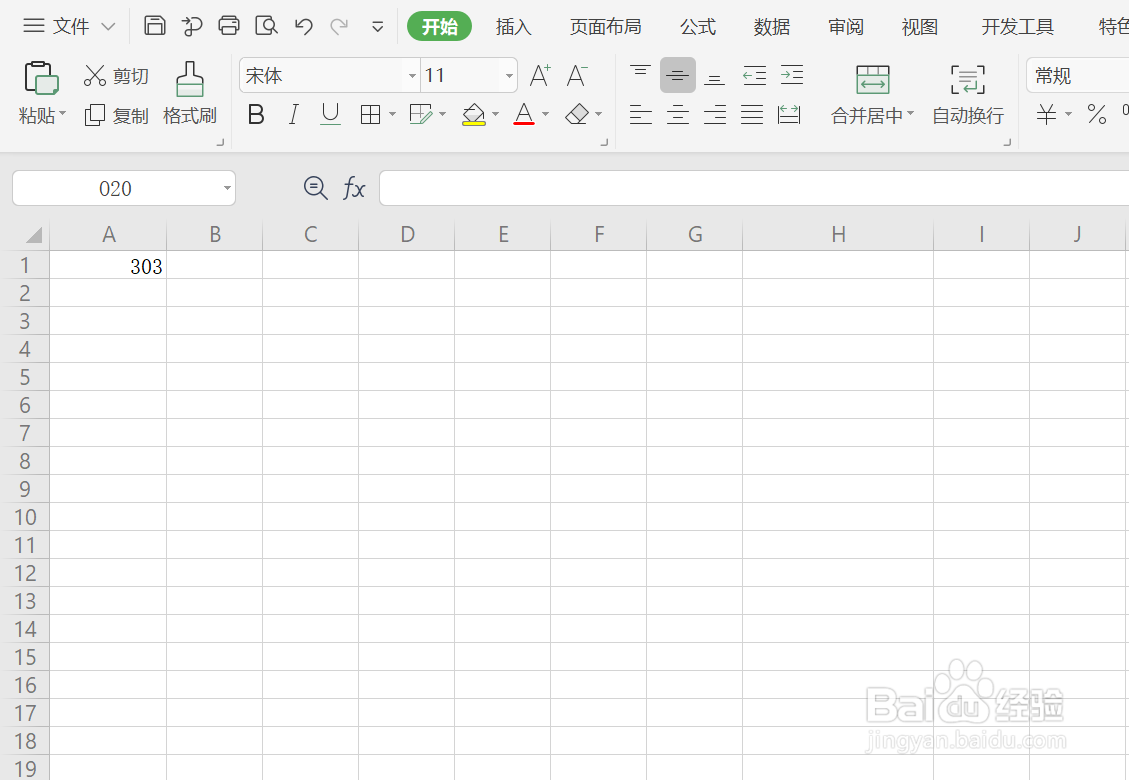Apply yellow fill color bucket
Screen dimensions: 1129x780
click(474, 115)
